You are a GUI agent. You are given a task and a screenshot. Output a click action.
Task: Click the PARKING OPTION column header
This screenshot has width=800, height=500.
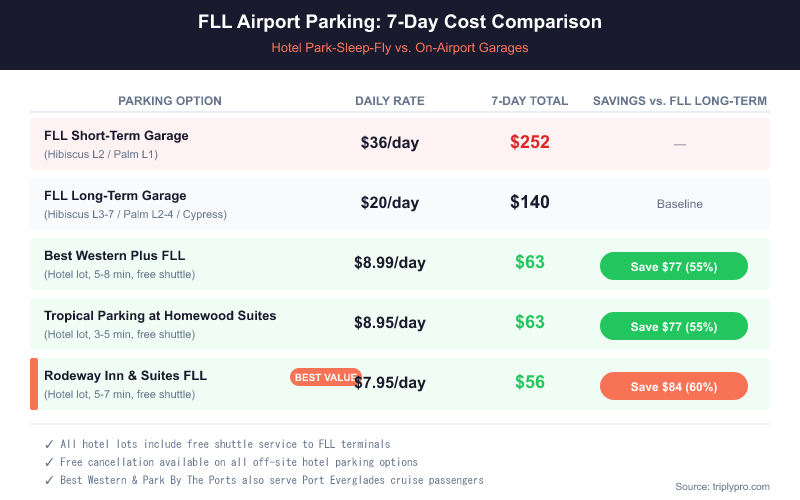coord(170,101)
